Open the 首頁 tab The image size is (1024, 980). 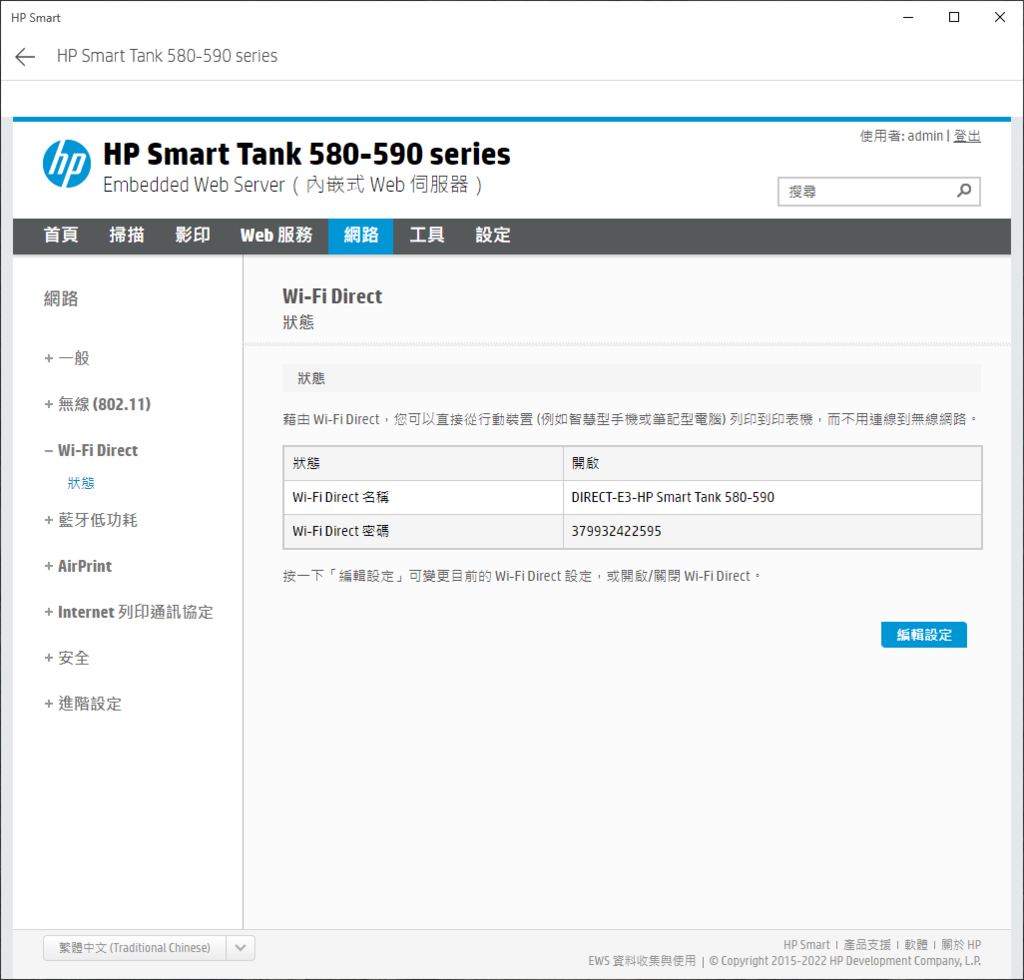[x=61, y=236]
